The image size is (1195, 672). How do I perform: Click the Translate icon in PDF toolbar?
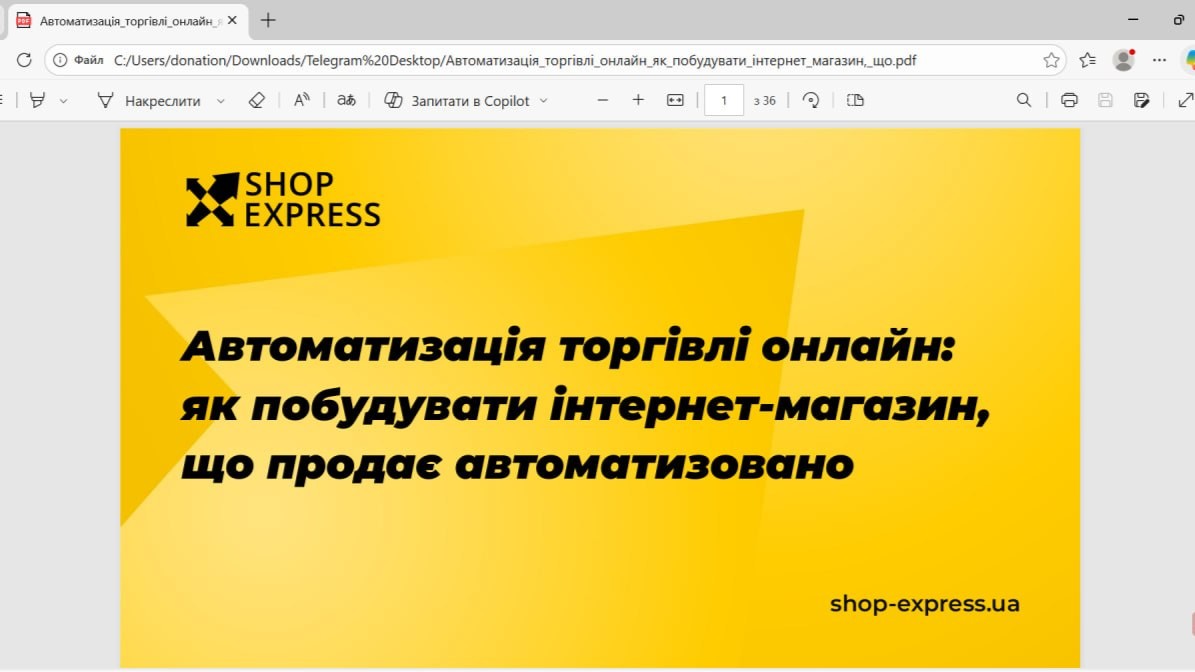coord(346,100)
